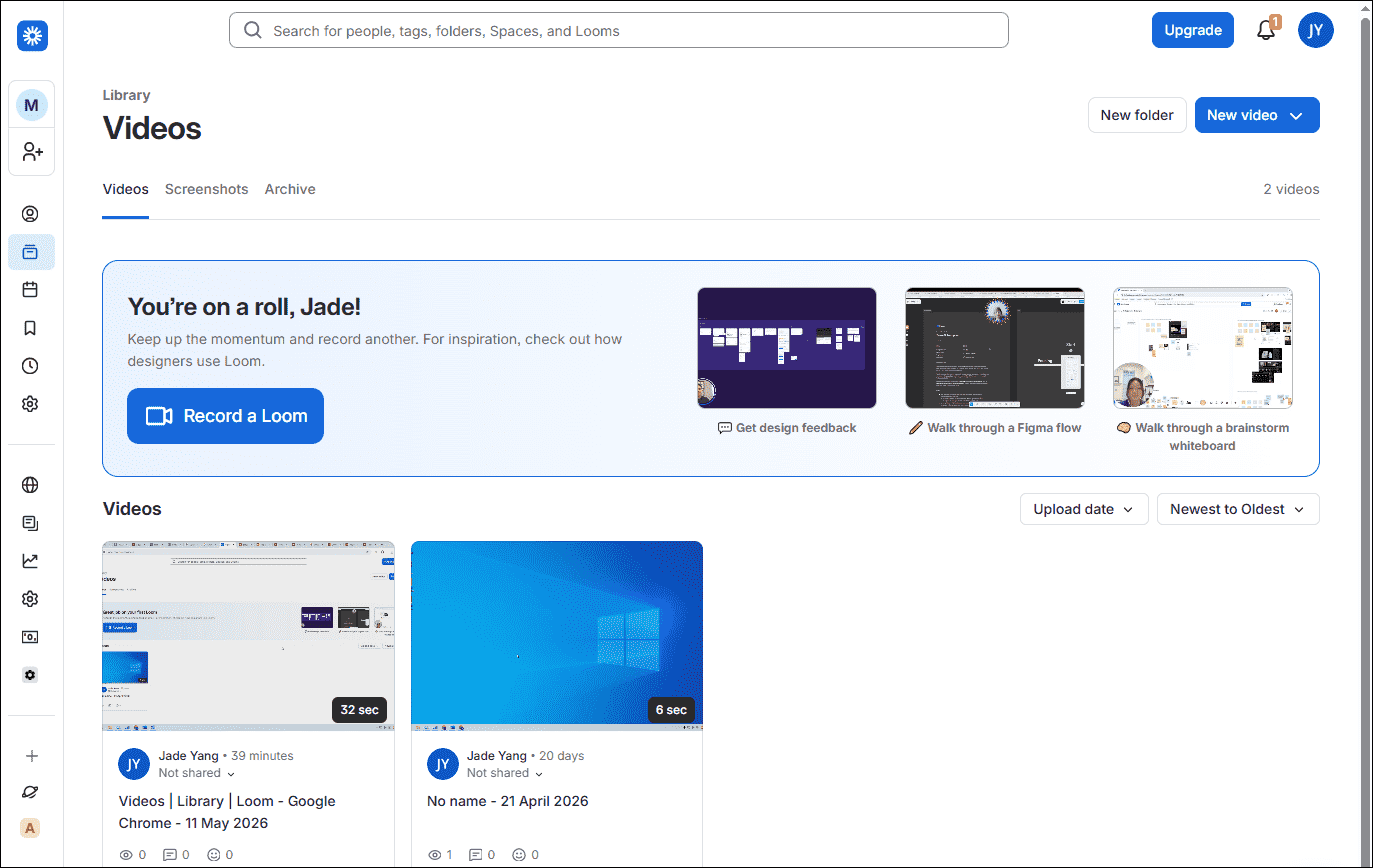Click the invite people icon

click(32, 152)
